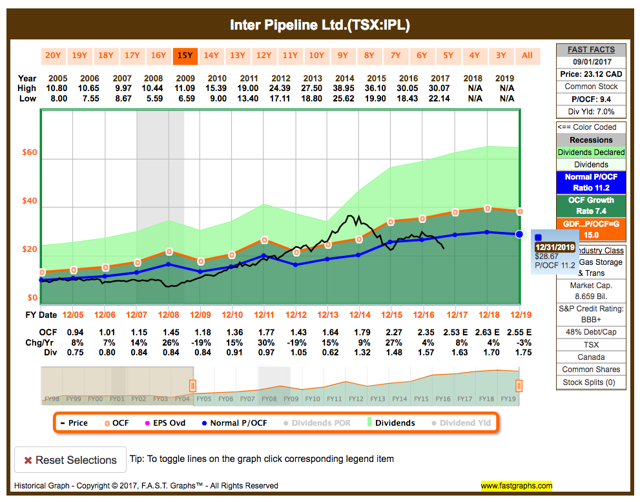This screenshot has height=502, width=640.
Task: Click the 09/01/2017 date fact
Action: point(591,62)
